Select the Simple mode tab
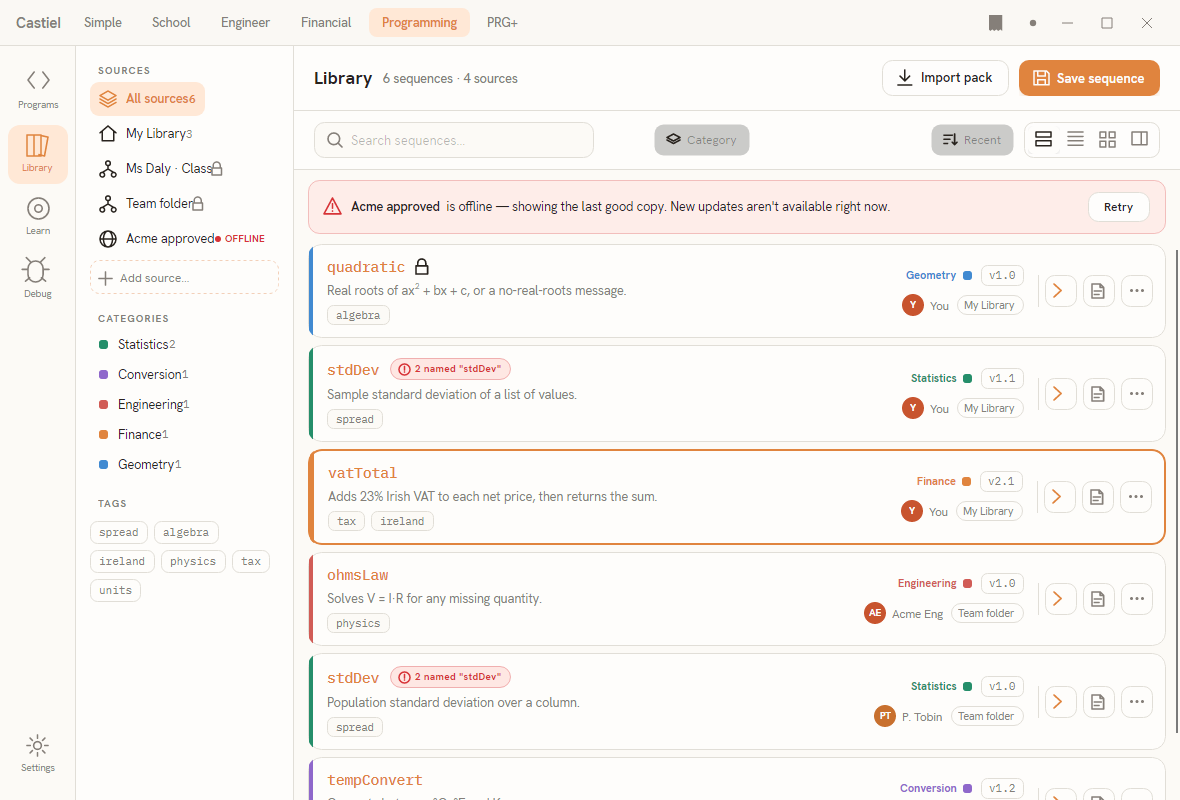1180x800 pixels. pyautogui.click(x=103, y=23)
